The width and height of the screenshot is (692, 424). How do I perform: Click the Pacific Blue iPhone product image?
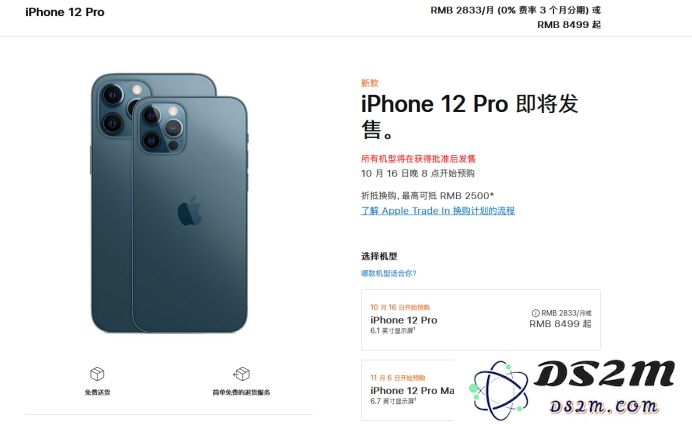click(x=169, y=203)
